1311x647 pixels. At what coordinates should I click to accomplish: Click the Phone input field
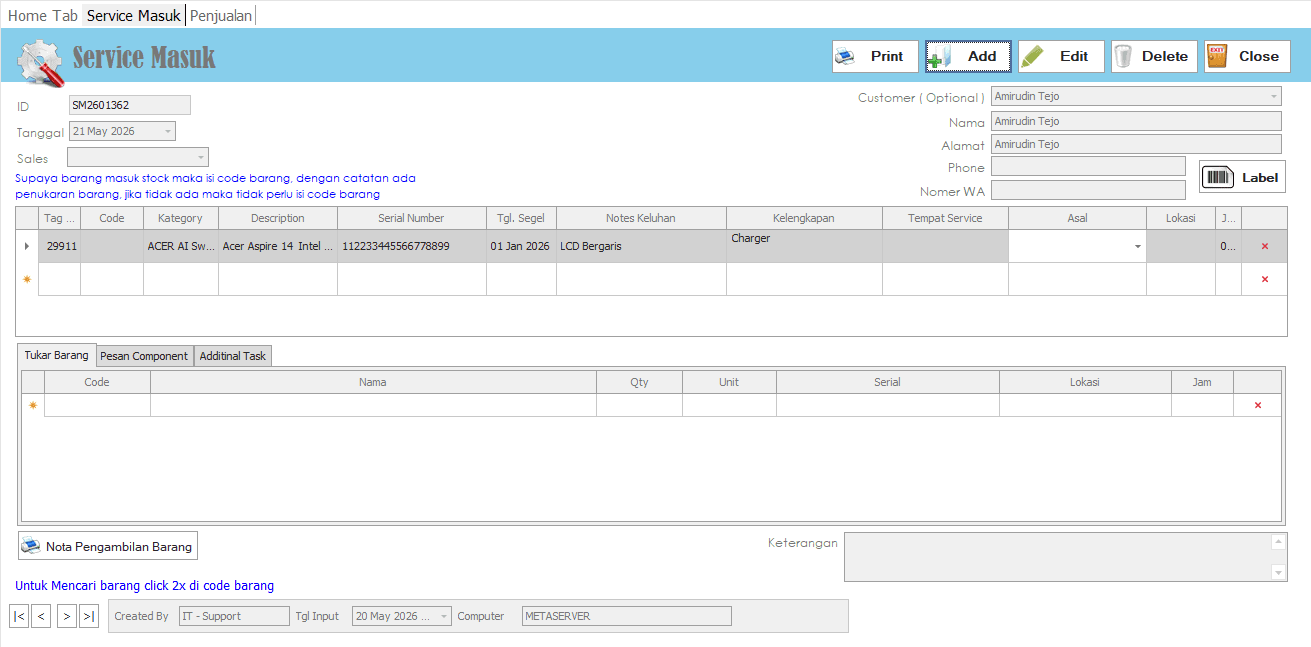[1088, 166]
